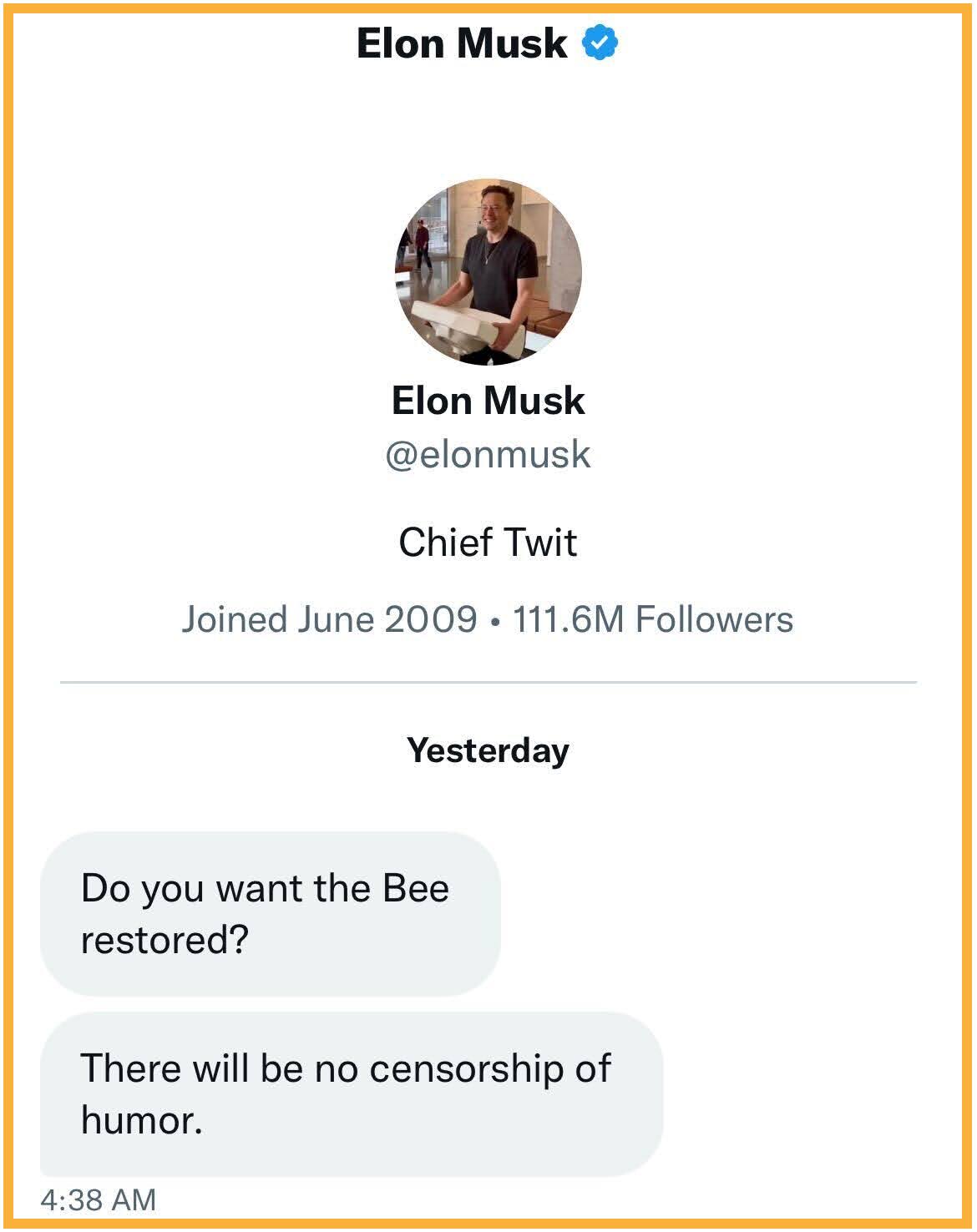Select the Chief Twit bio text
977x1232 pixels.
coord(488,543)
